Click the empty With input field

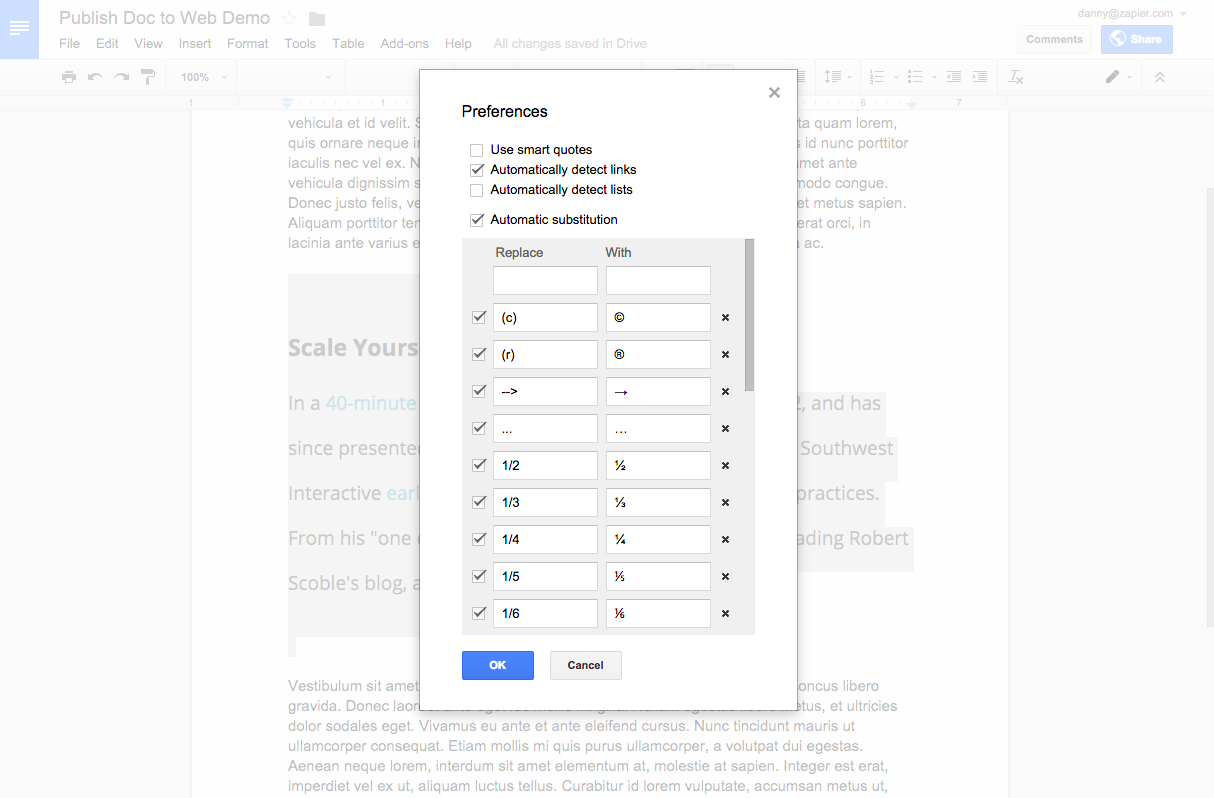coord(658,280)
